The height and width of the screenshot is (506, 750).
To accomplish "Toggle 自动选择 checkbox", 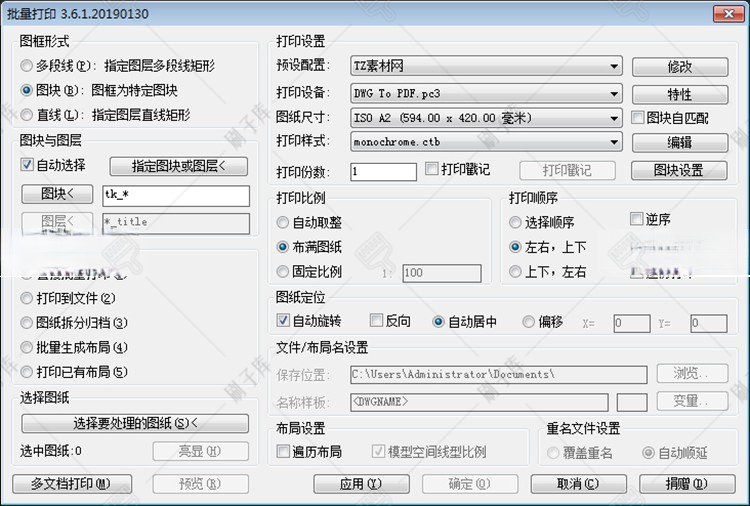I will (27, 165).
